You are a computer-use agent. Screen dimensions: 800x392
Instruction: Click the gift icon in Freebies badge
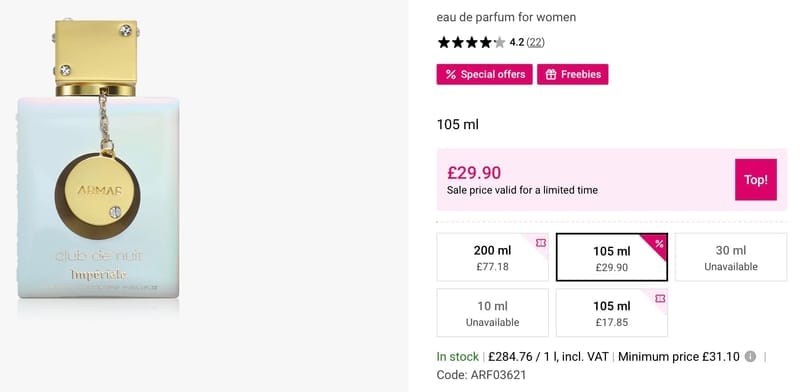[x=551, y=75]
